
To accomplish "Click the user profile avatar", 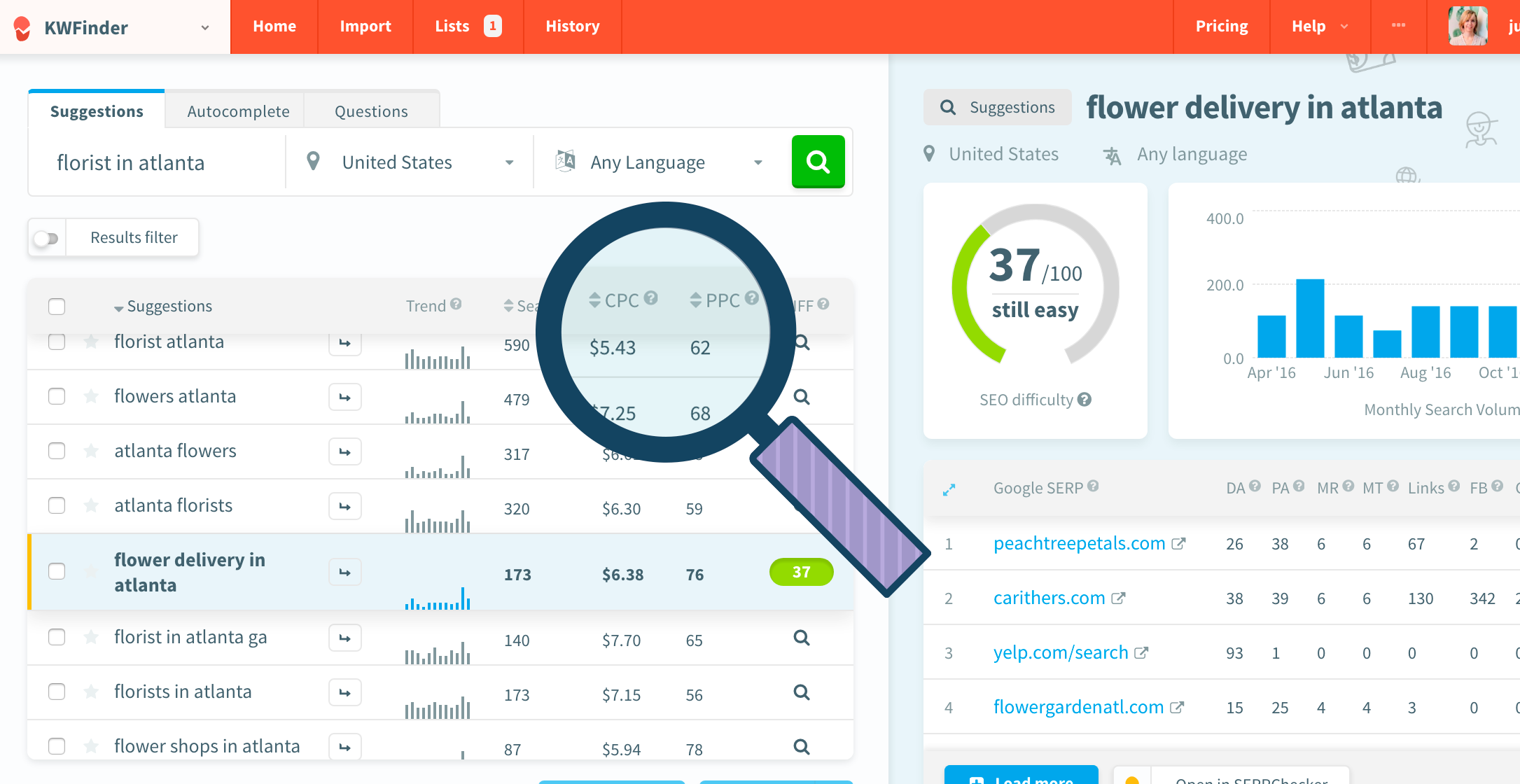I will [x=1467, y=26].
